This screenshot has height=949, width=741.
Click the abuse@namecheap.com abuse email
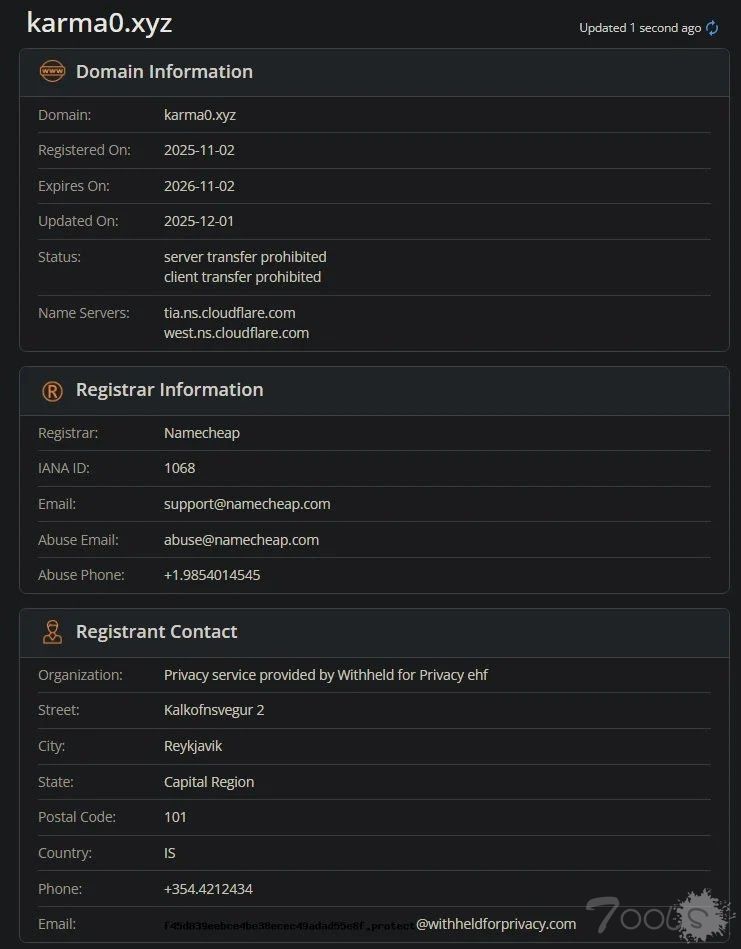241,540
